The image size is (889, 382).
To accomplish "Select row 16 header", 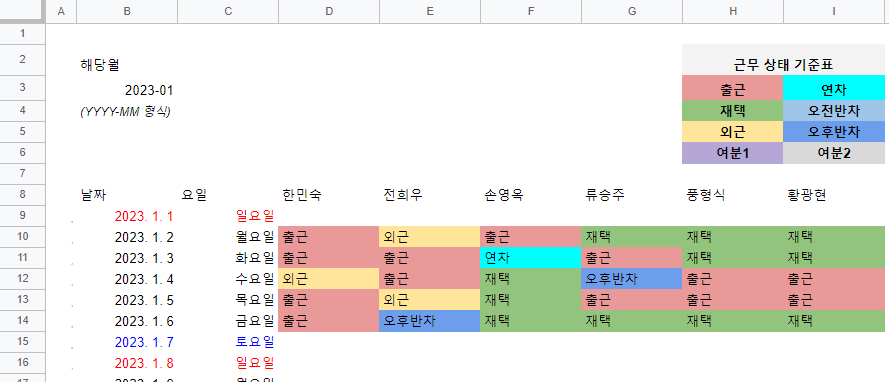I will click(x=22, y=363).
